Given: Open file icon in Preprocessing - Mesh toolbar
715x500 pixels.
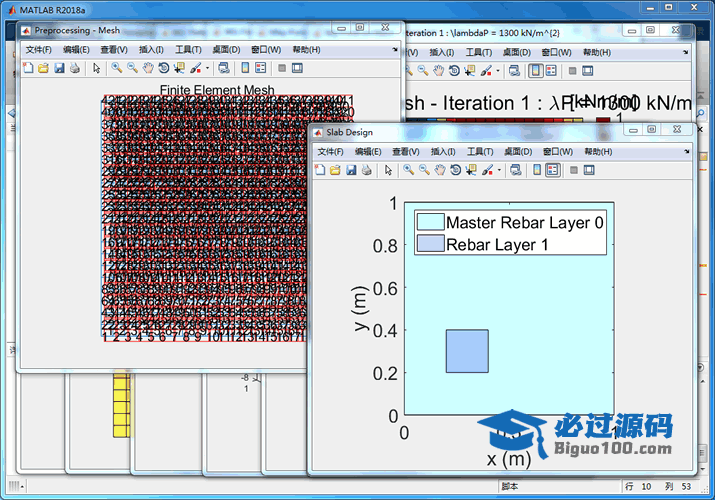Looking at the screenshot, I should [x=43, y=68].
